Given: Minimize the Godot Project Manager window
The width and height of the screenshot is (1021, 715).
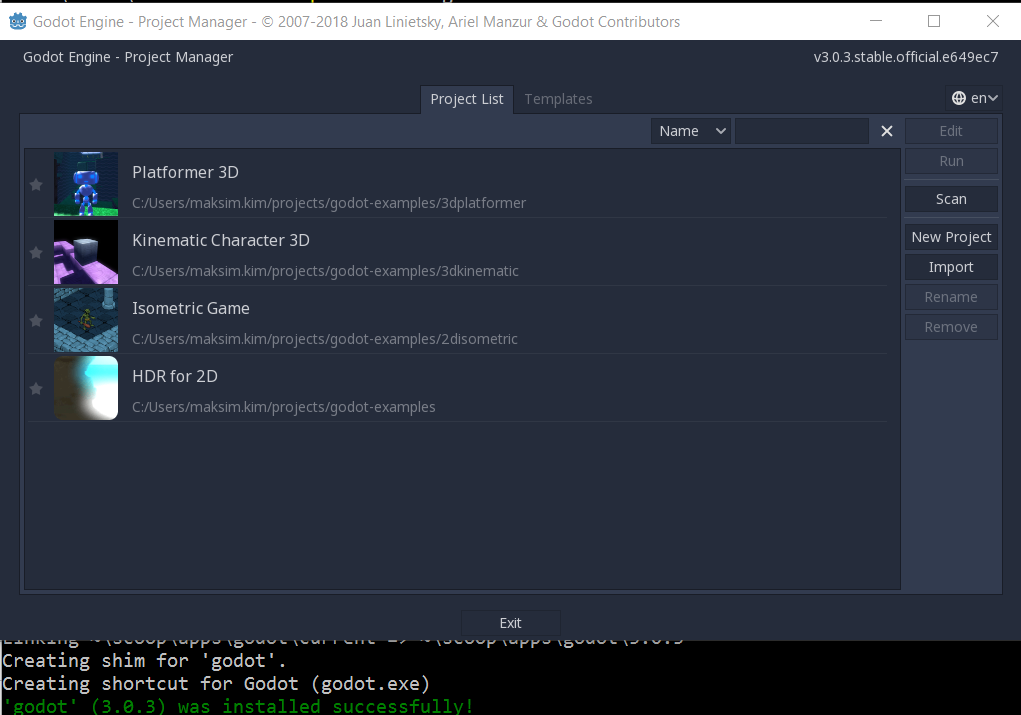Looking at the screenshot, I should pos(876,21).
